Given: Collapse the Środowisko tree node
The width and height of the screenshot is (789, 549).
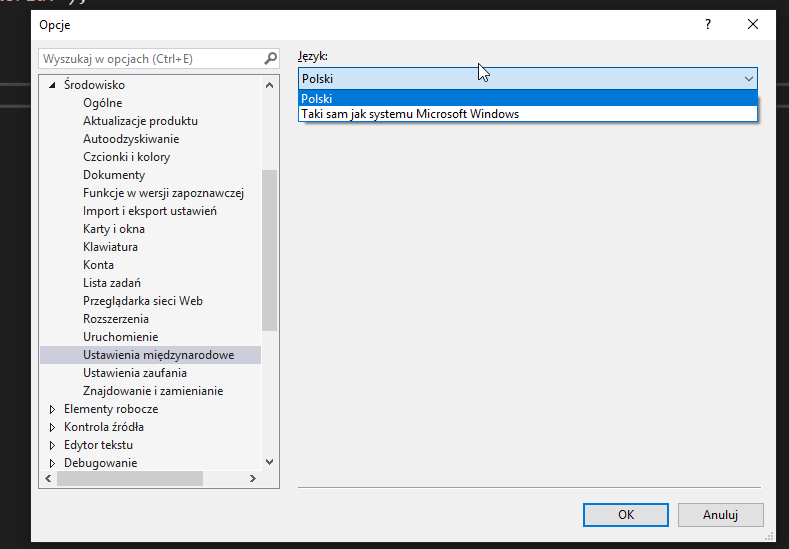Looking at the screenshot, I should pos(52,85).
